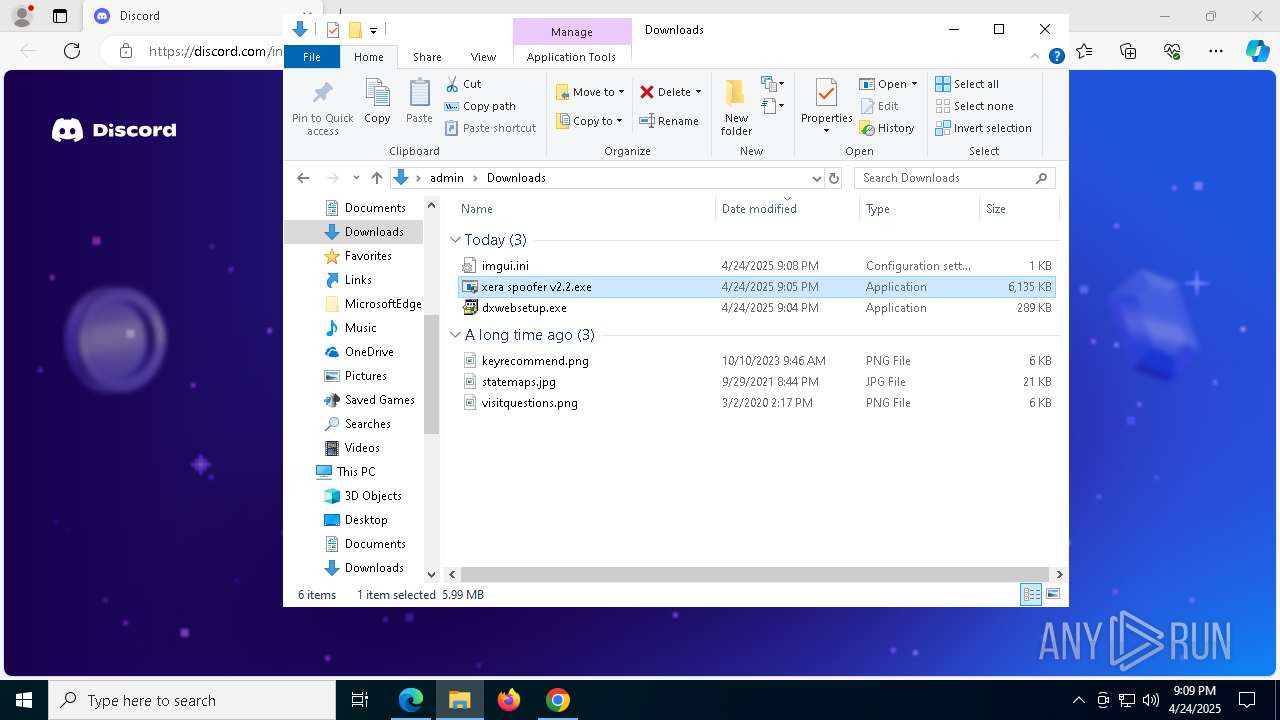Create a New folder
The width and height of the screenshot is (1280, 720).
point(736,108)
